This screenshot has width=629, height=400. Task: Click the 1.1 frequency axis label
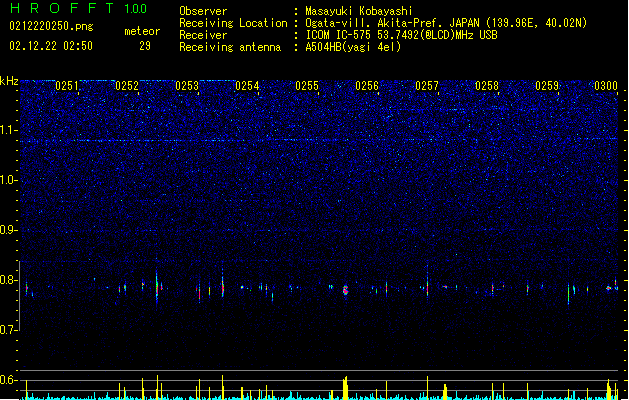(x=8, y=130)
